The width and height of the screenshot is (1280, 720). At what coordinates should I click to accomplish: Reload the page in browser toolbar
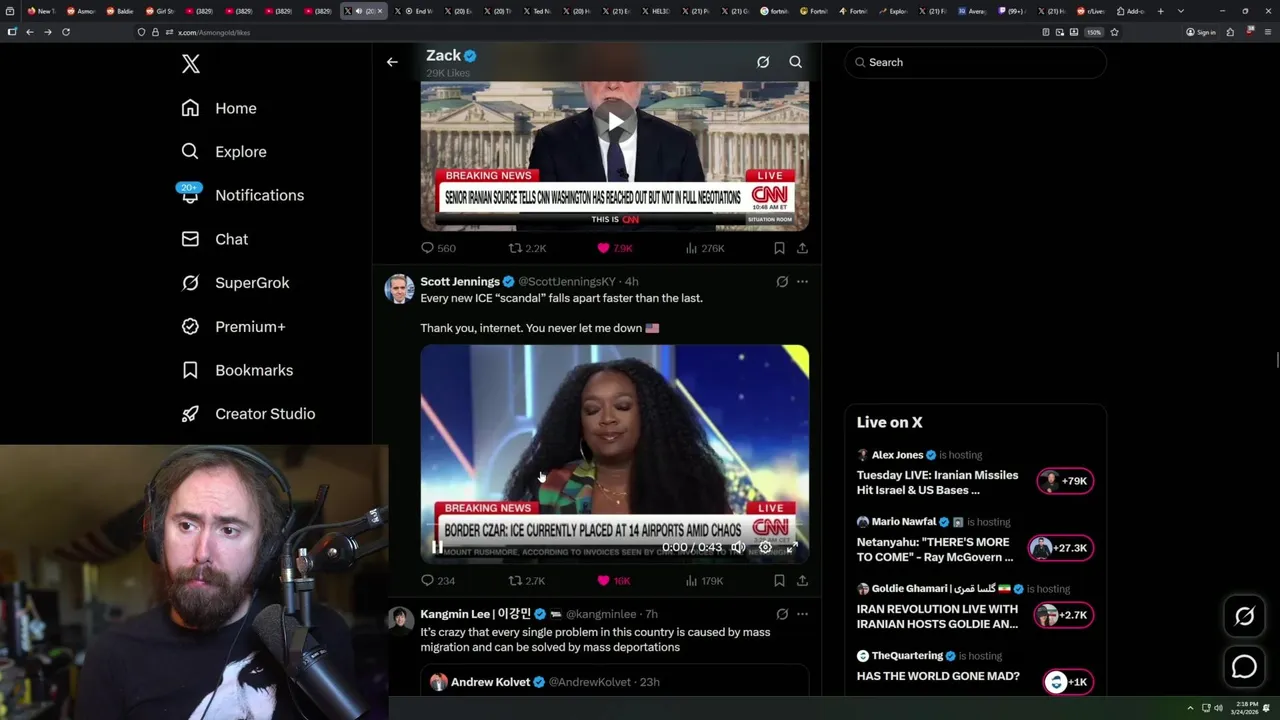coord(66,32)
